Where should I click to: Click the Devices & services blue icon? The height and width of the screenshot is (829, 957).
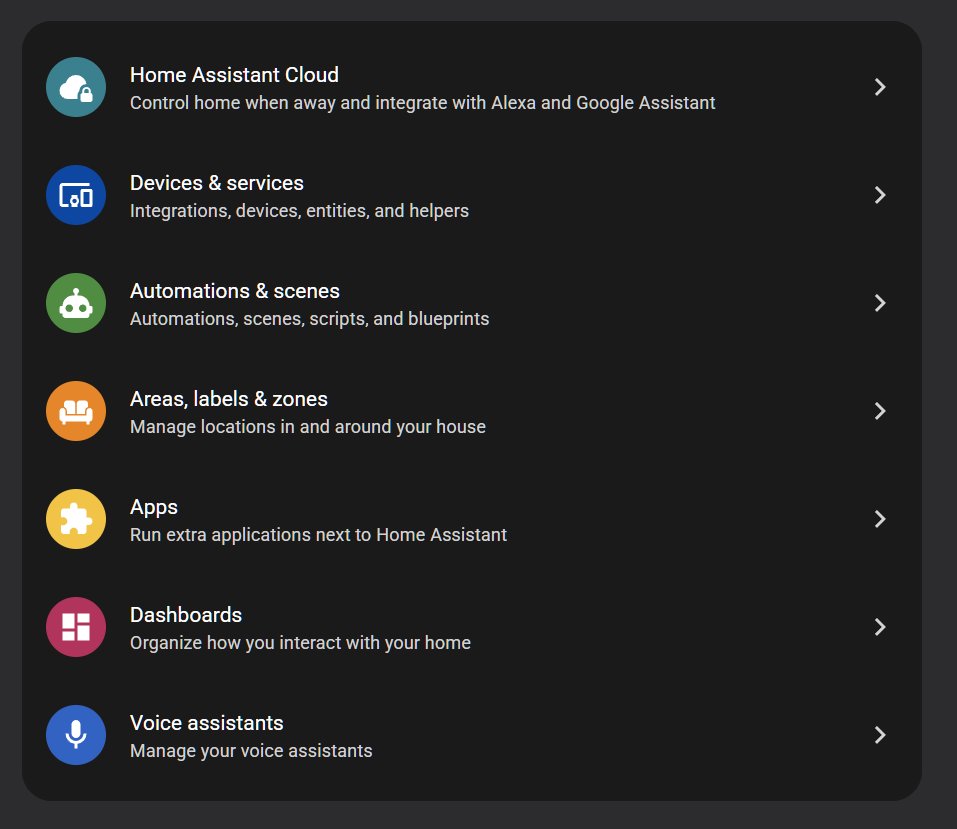76,195
